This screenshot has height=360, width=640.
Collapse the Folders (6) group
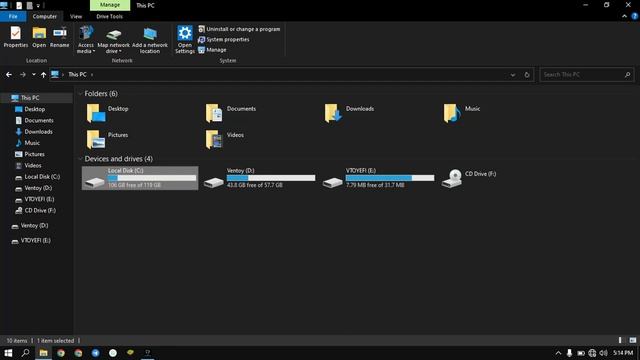pyautogui.click(x=80, y=93)
